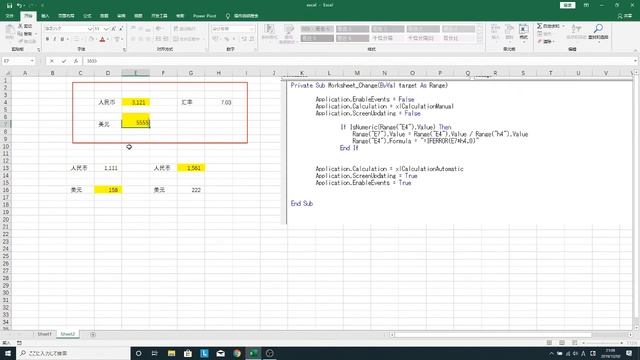The image size is (640, 360).
Task: Open Sort and Filter menu
Action: (576, 32)
